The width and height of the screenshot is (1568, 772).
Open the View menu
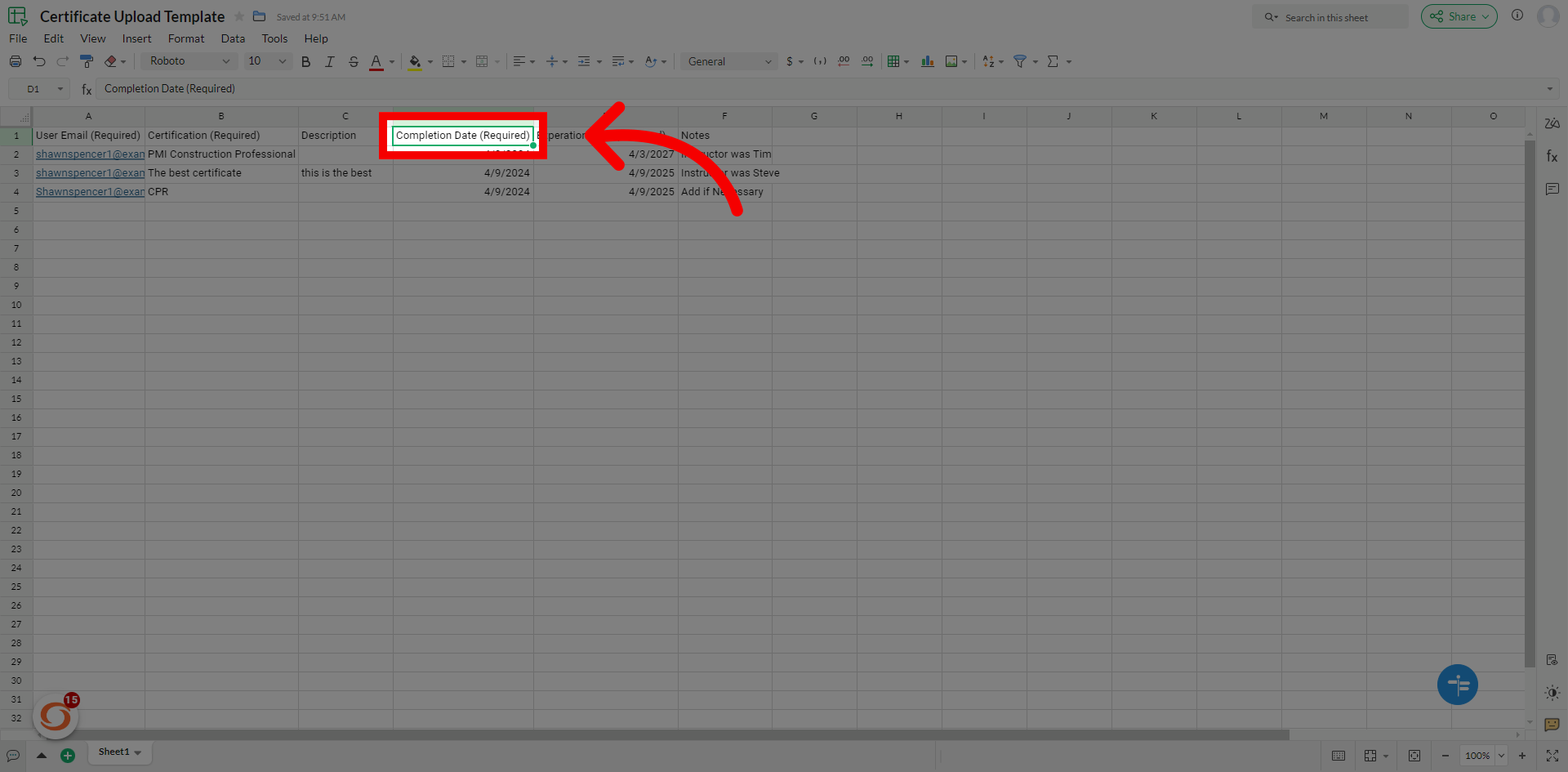pyautogui.click(x=93, y=38)
